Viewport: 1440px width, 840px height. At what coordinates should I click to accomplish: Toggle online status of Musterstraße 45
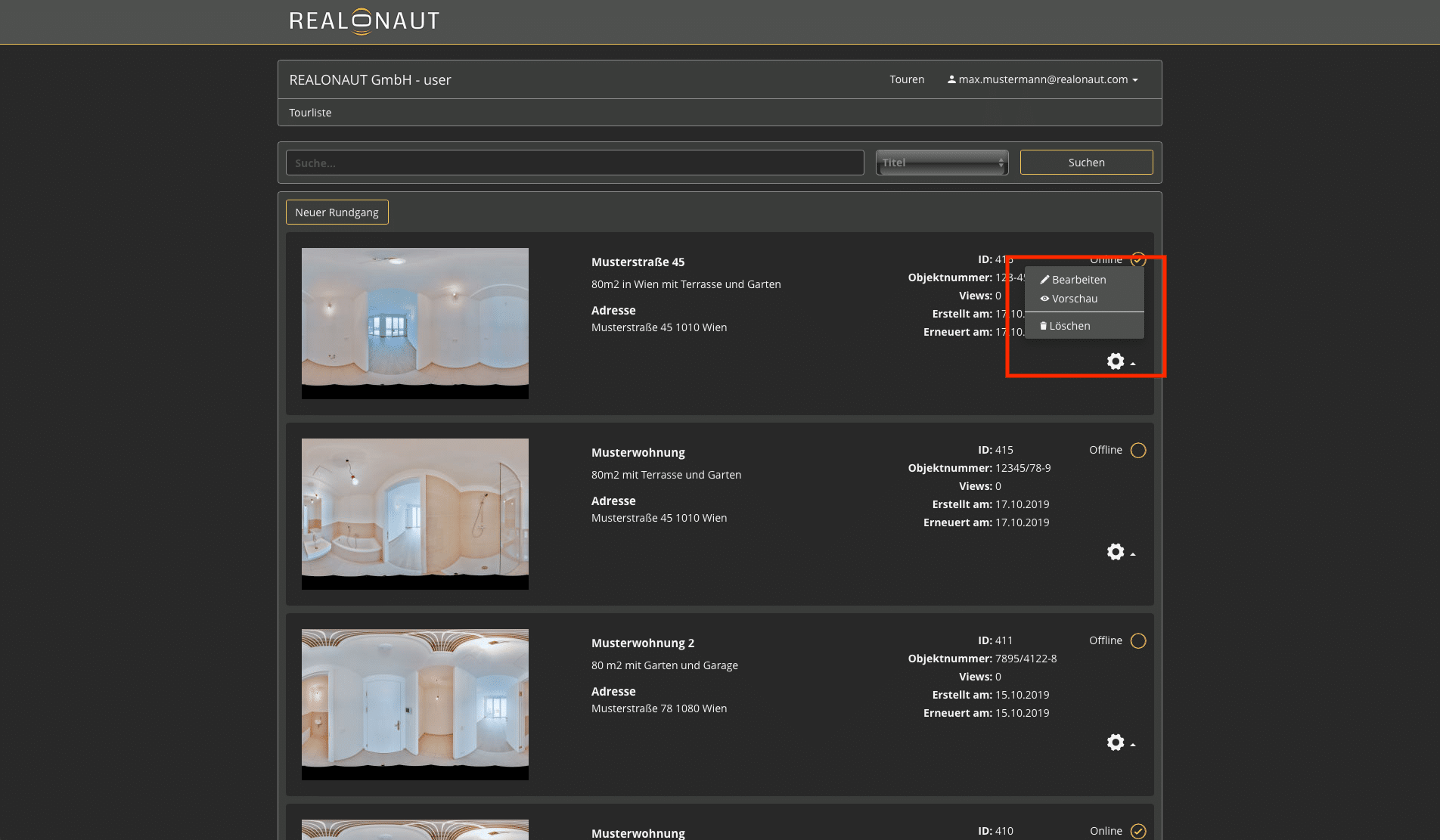(x=1138, y=259)
